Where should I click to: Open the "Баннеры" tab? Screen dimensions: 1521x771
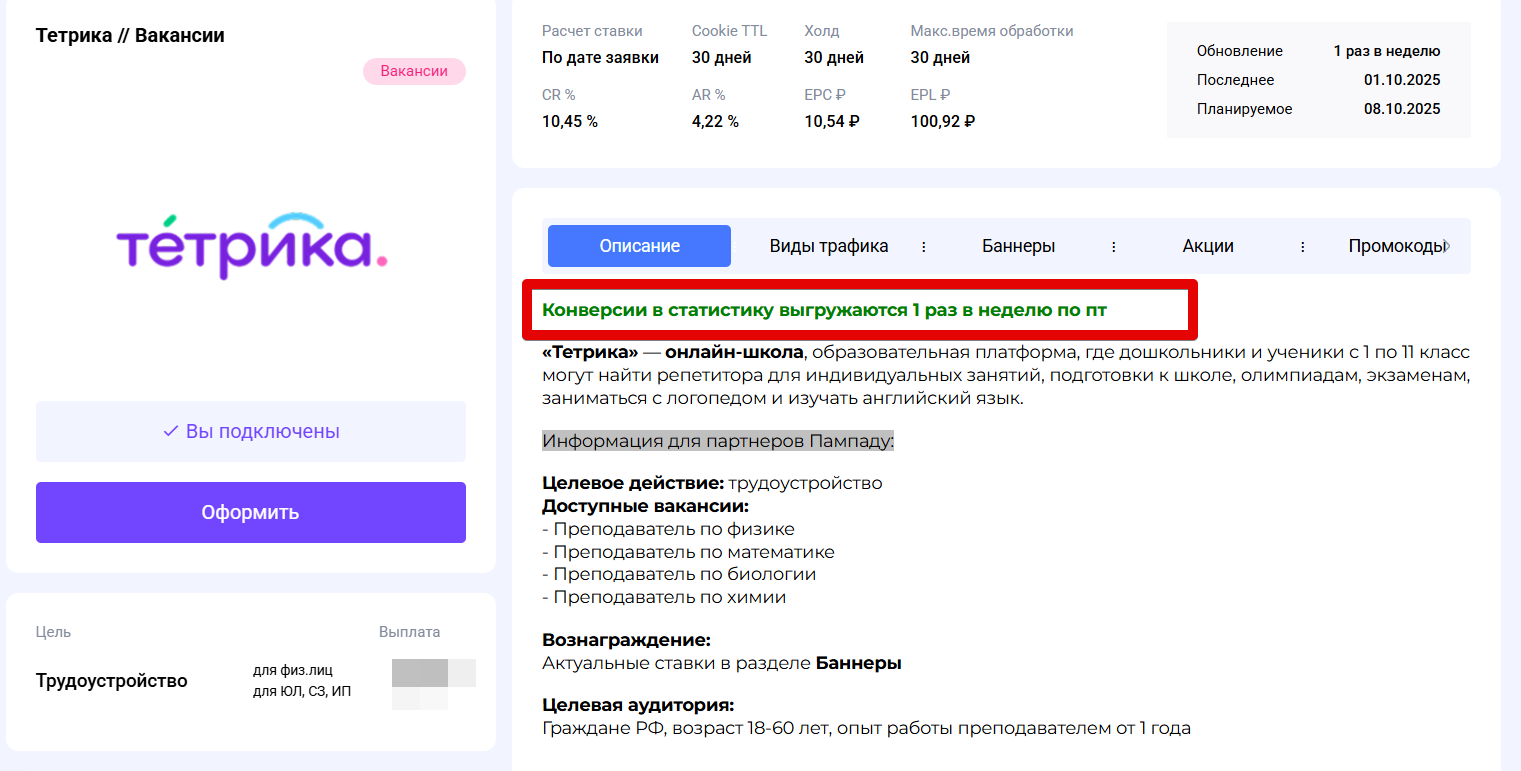(1018, 246)
